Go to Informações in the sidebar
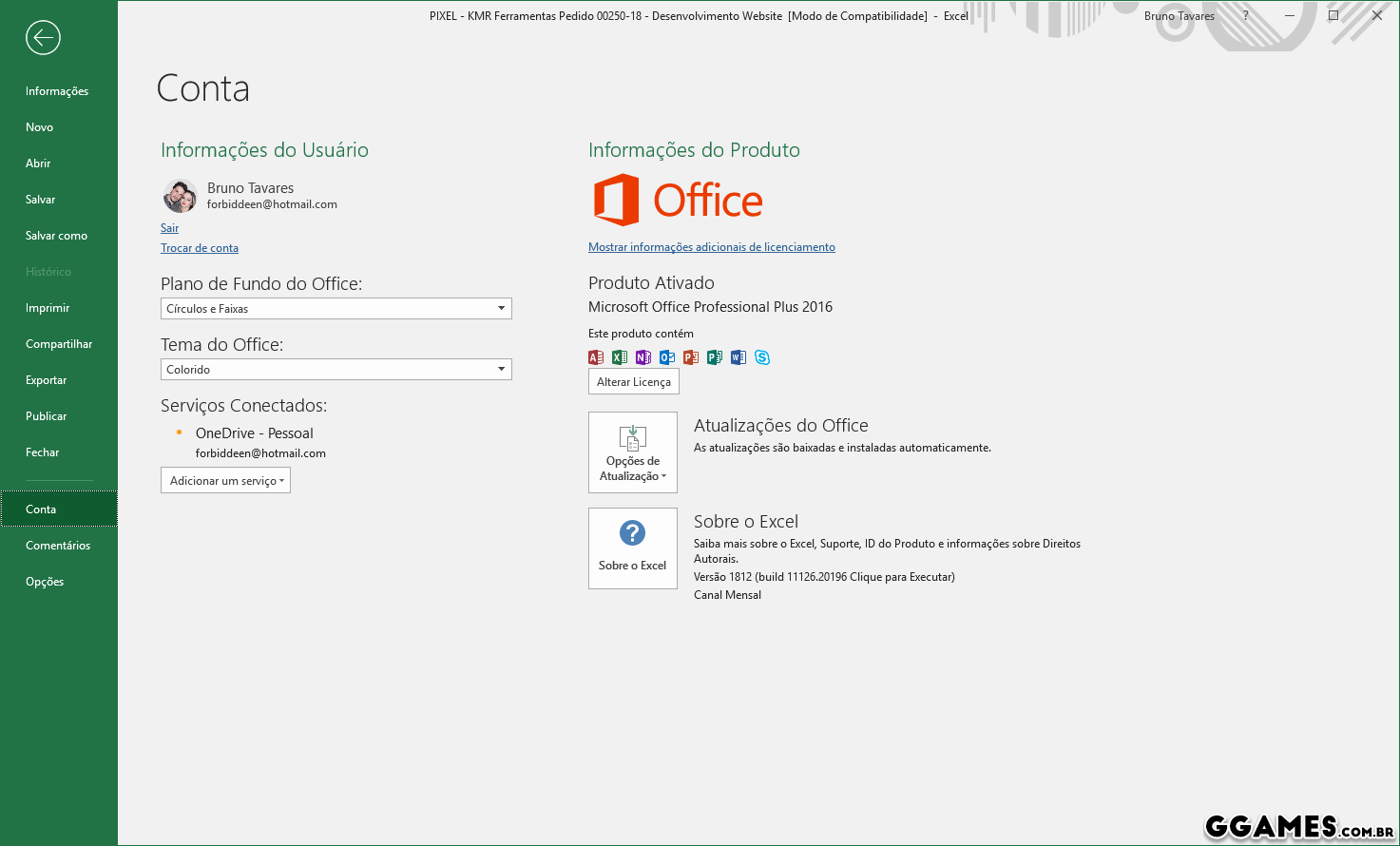Image resolution: width=1400 pixels, height=846 pixels. (x=57, y=91)
